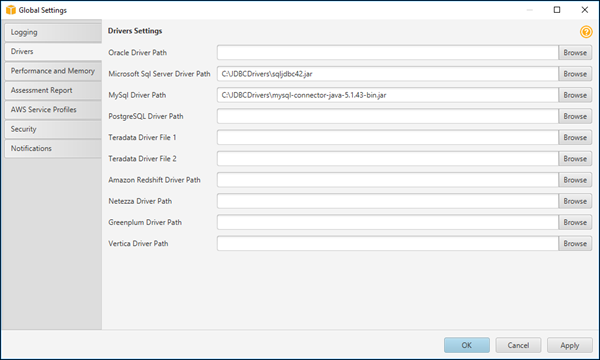
Task: Click the Microsoft Sql Server driver path field
Action: [x=388, y=74]
